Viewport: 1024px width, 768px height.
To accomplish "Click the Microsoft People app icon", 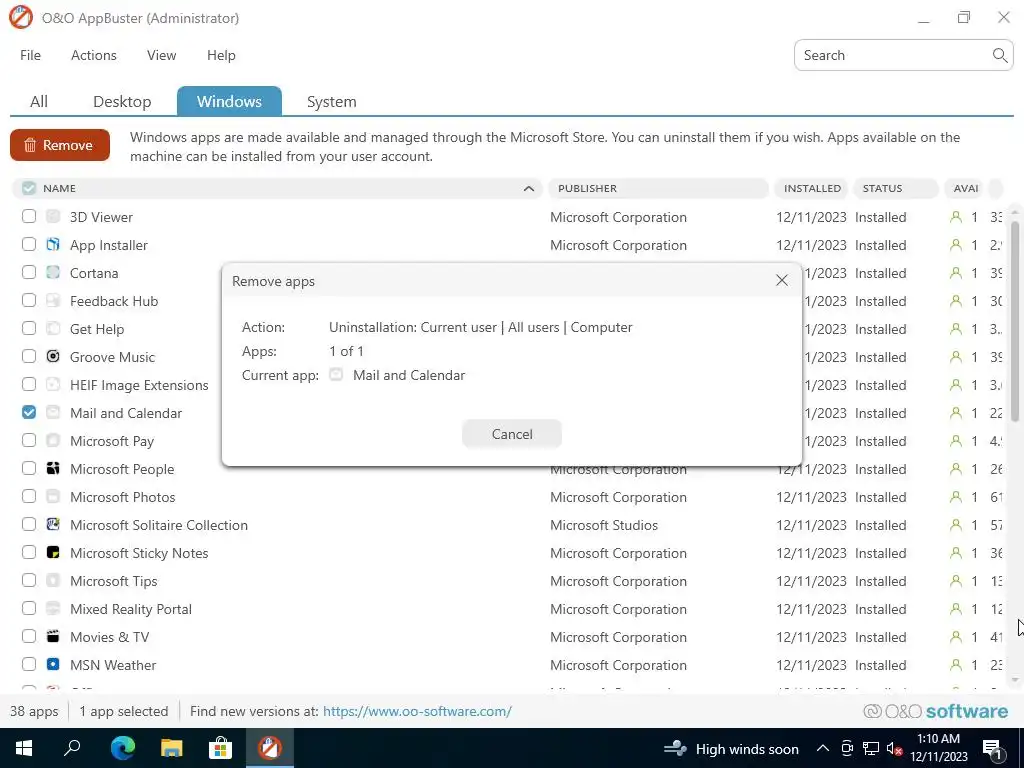I will tap(53, 469).
